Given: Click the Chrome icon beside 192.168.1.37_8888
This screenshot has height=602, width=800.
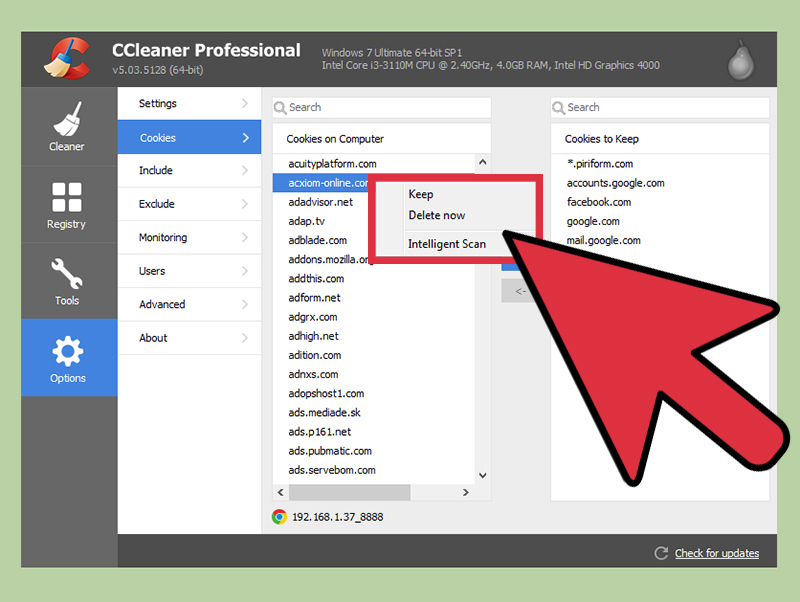Looking at the screenshot, I should (x=279, y=517).
